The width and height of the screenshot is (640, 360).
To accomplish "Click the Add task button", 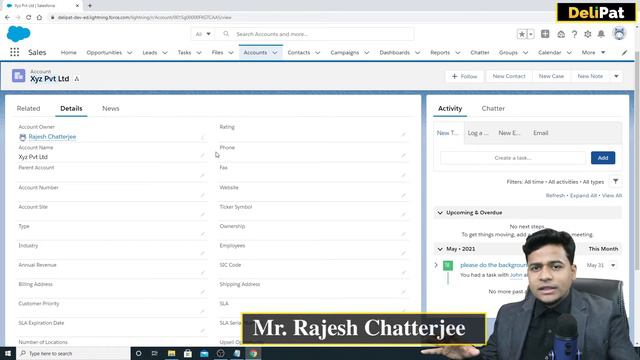I will click(x=603, y=158).
